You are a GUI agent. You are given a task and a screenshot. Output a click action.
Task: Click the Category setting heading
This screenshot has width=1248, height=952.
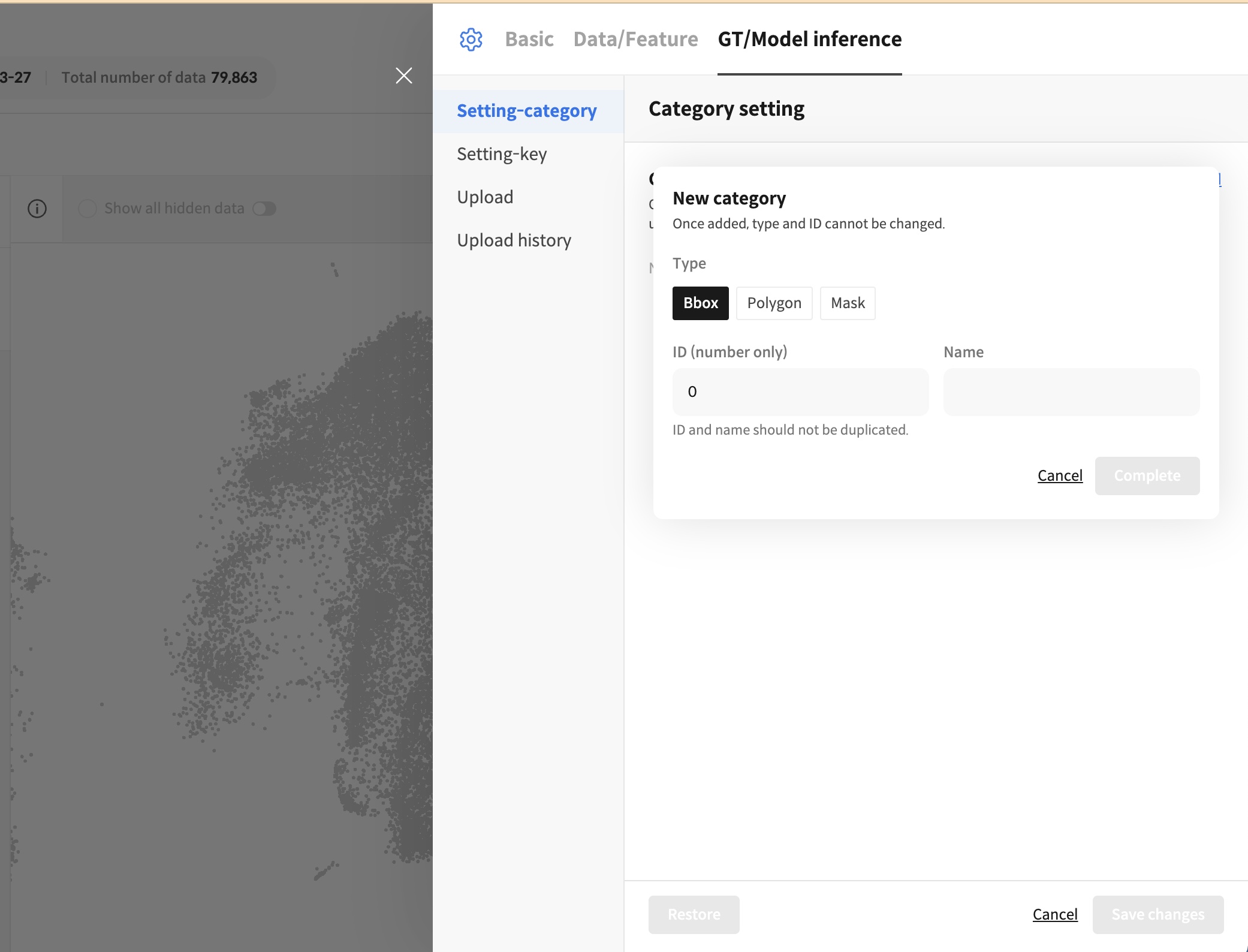coord(727,109)
